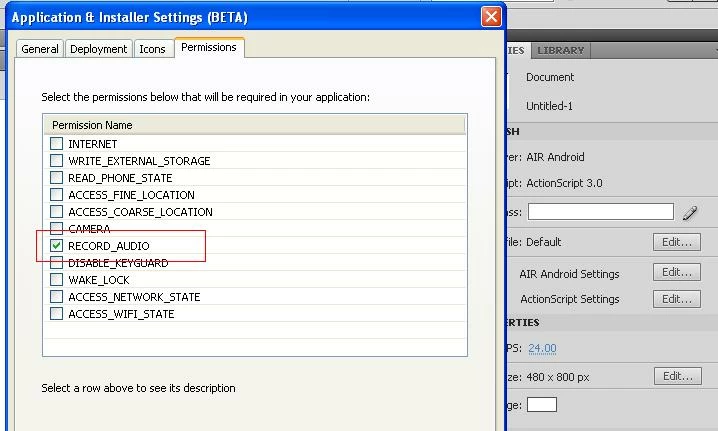Click the Permission Name column header
This screenshot has width=718, height=431.
255,125
